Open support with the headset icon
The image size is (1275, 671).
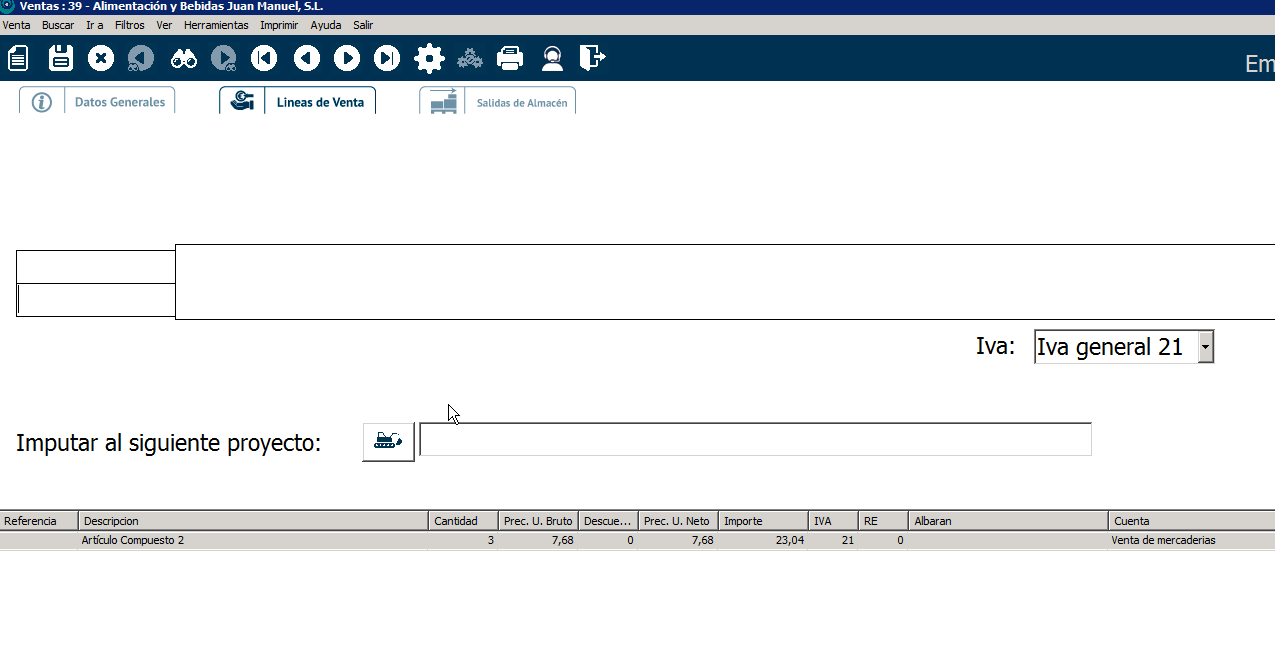coord(551,58)
